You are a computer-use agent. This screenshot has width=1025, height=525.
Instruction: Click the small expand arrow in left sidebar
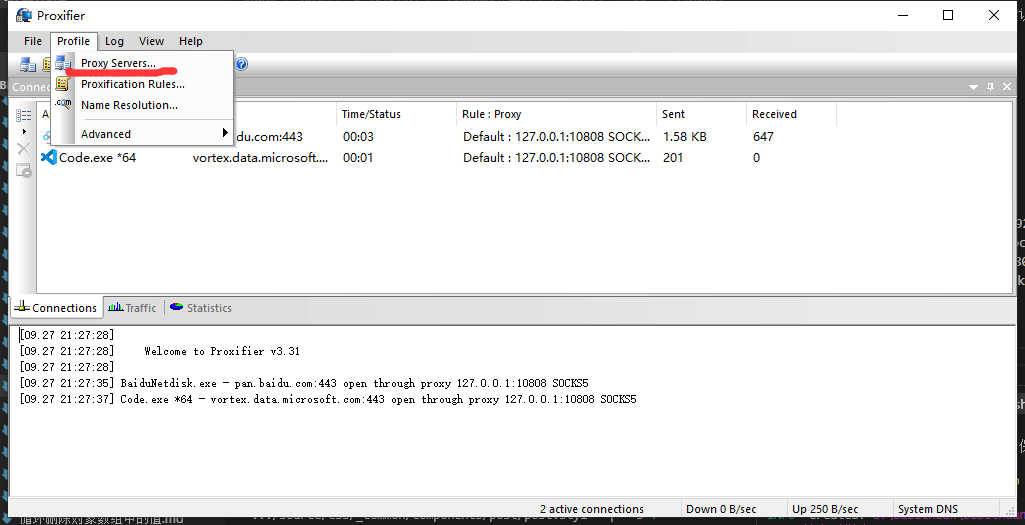(24, 132)
